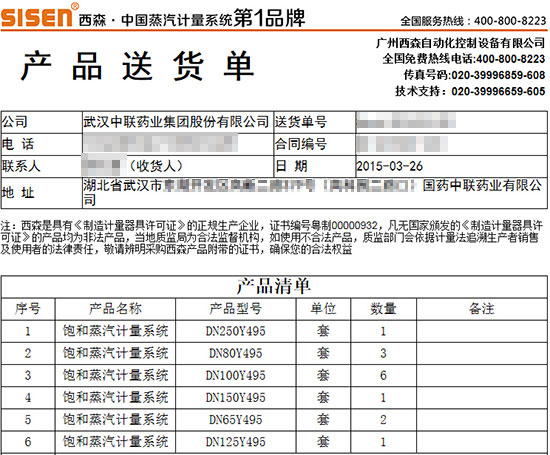Select the 公司 label cell
The width and height of the screenshot is (550, 455).
(x=41, y=122)
